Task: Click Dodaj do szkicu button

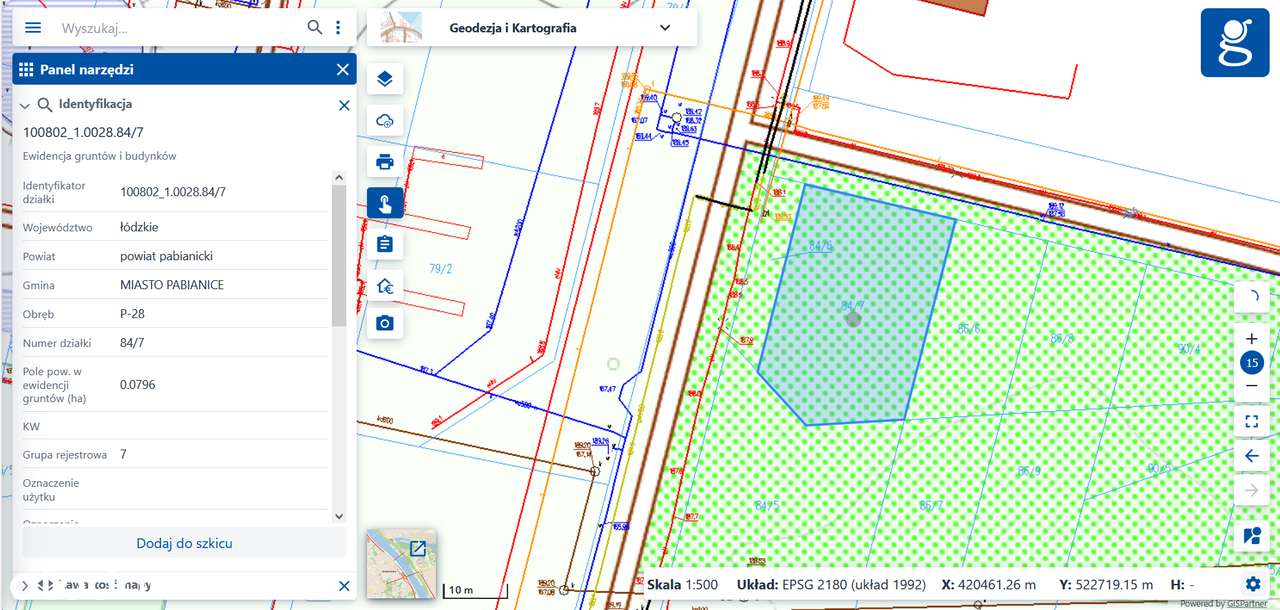Action: 184,543
